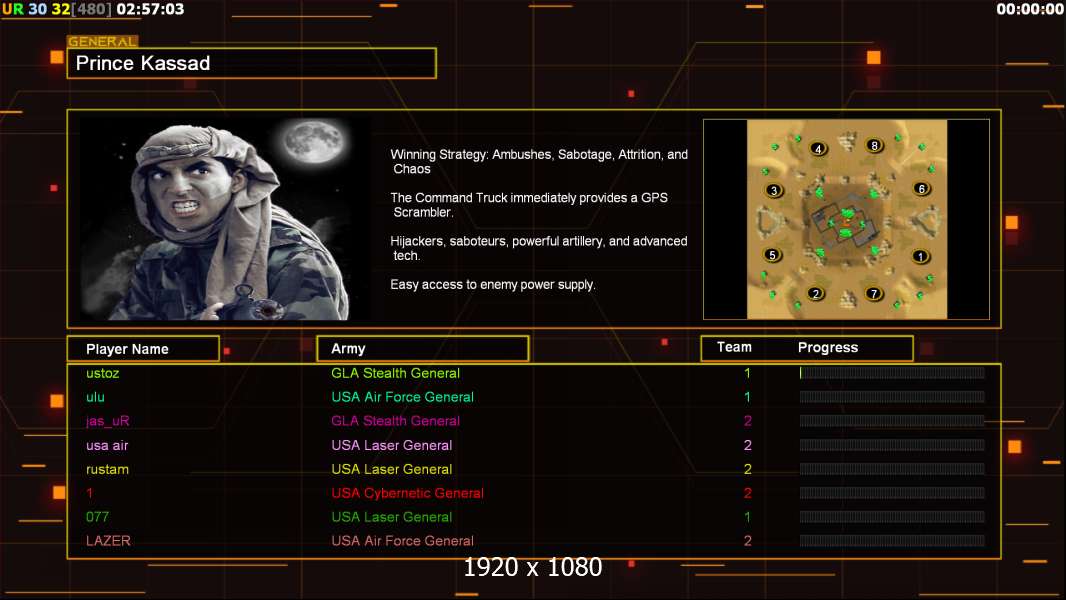Select the Progress column header

828,348
